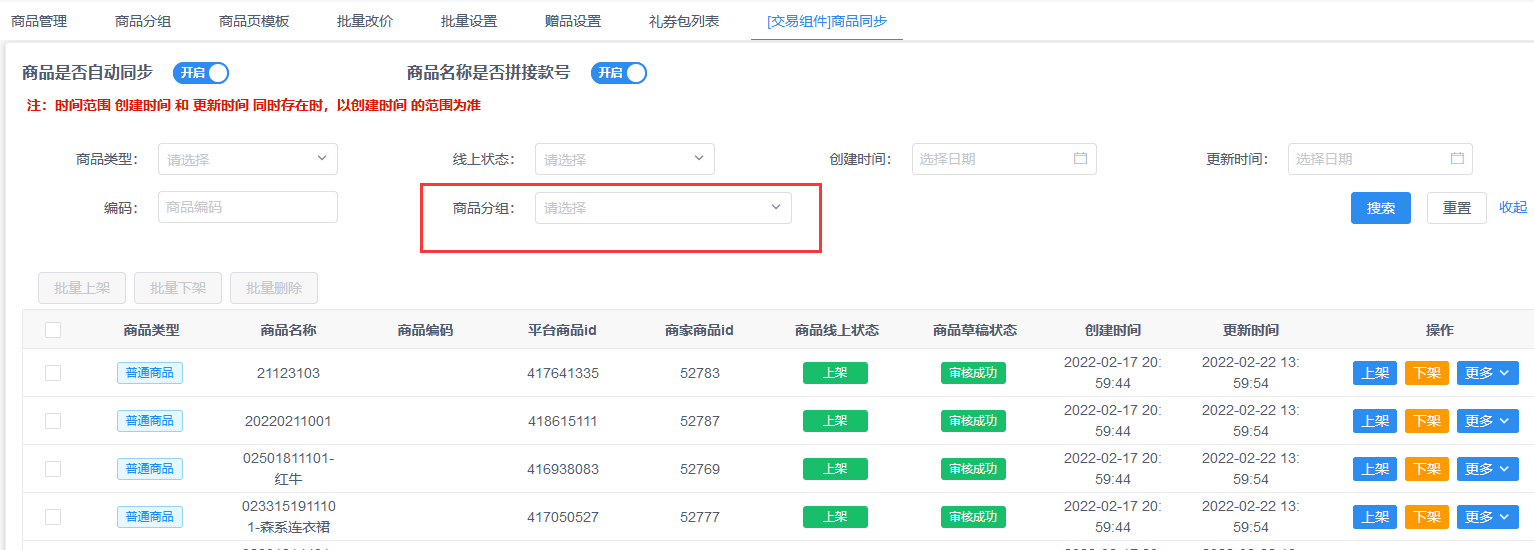Image resolution: width=1534 pixels, height=550 pixels.
Task: Open the 商品类型 dropdown
Action: [x=248, y=159]
